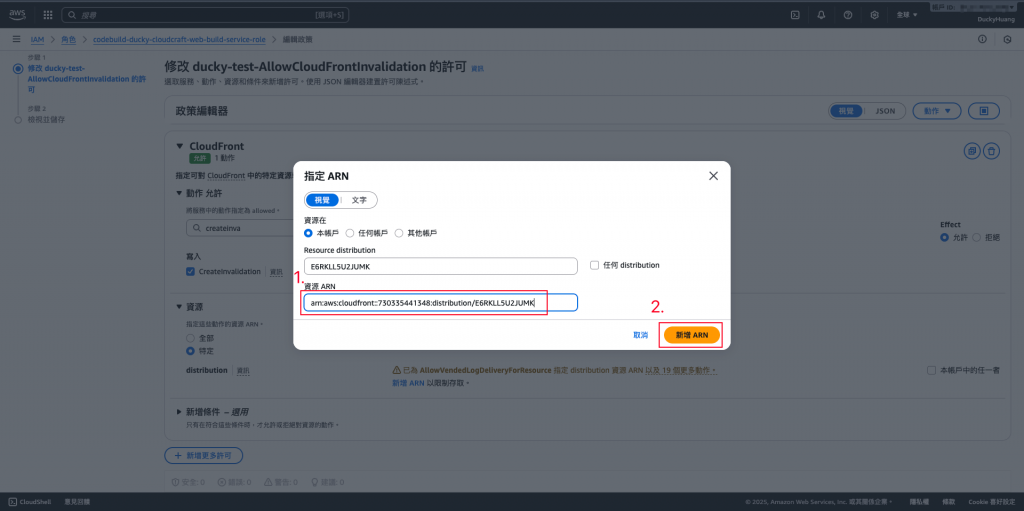Go to the IAM breadcrumb
This screenshot has height=511, width=1024.
pos(37,40)
